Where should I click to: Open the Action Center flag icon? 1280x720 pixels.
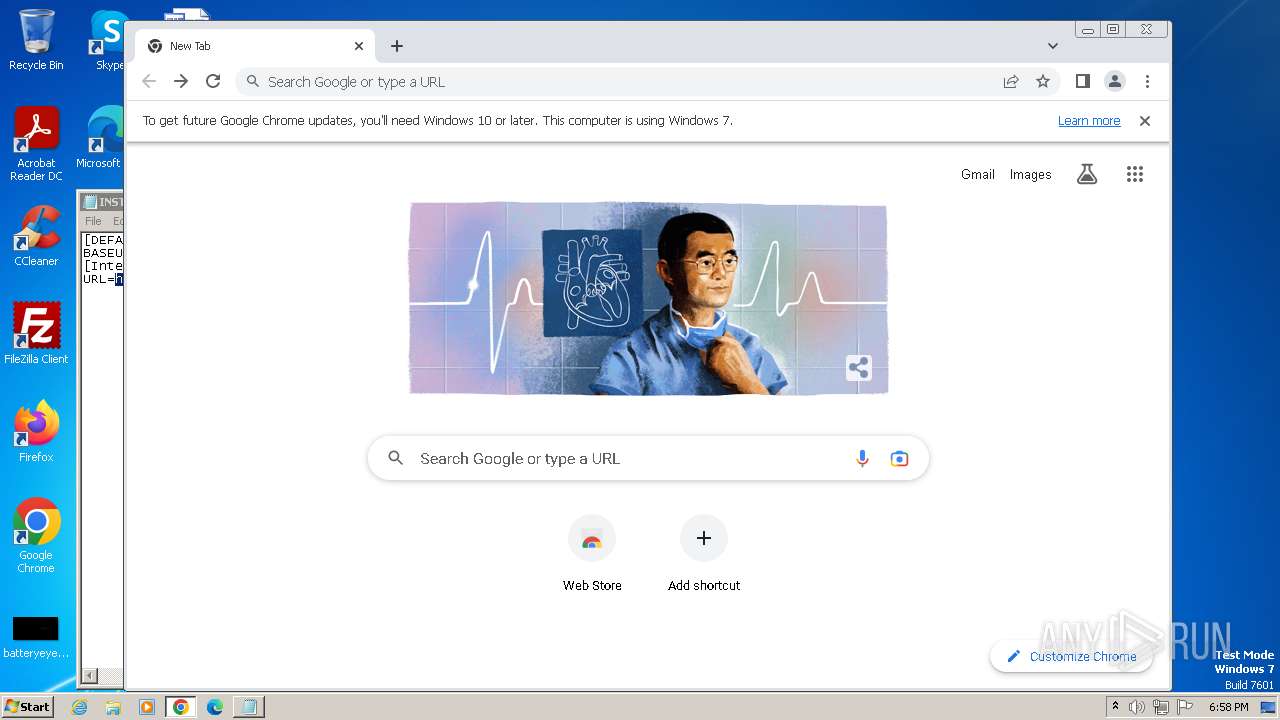[1184, 707]
